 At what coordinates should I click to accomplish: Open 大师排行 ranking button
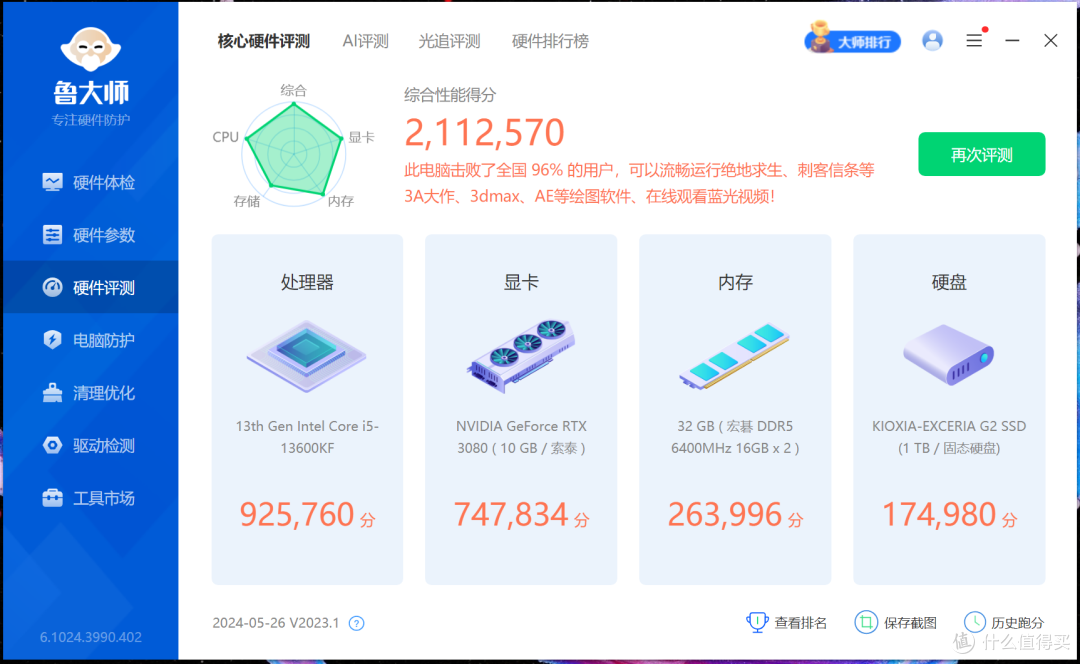coord(853,40)
